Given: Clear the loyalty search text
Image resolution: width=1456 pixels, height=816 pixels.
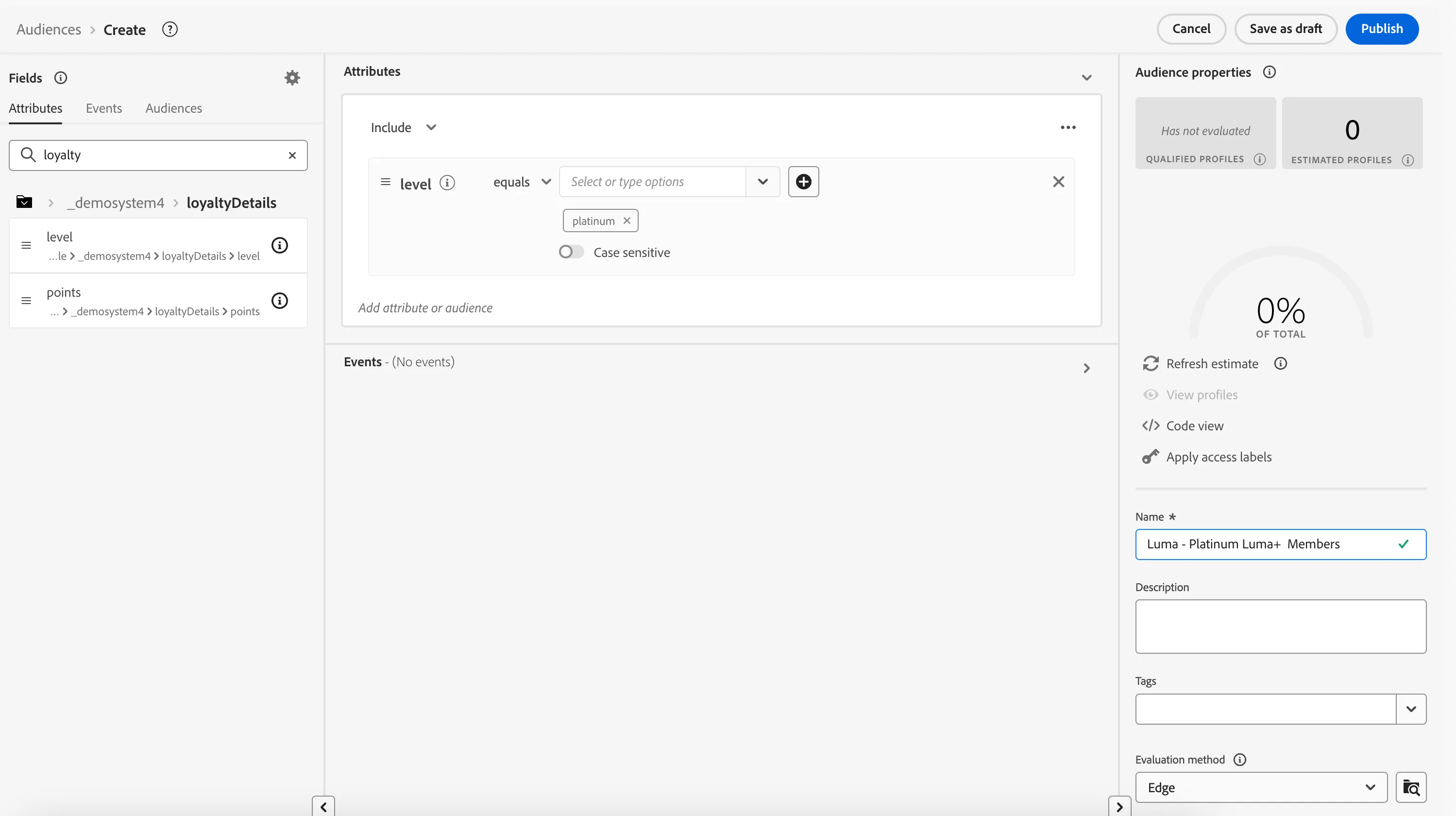Looking at the screenshot, I should pyautogui.click(x=292, y=155).
